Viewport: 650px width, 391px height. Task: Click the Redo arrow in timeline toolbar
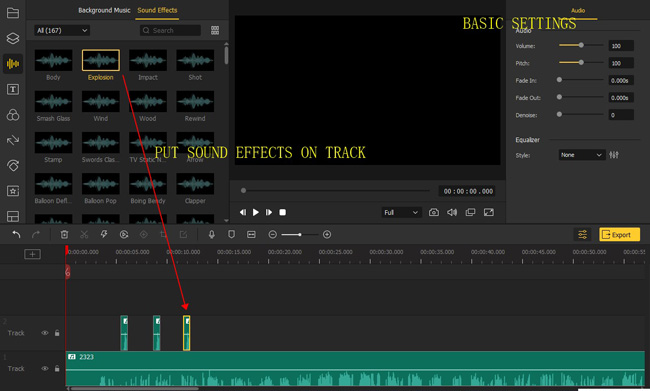pyautogui.click(x=36, y=235)
